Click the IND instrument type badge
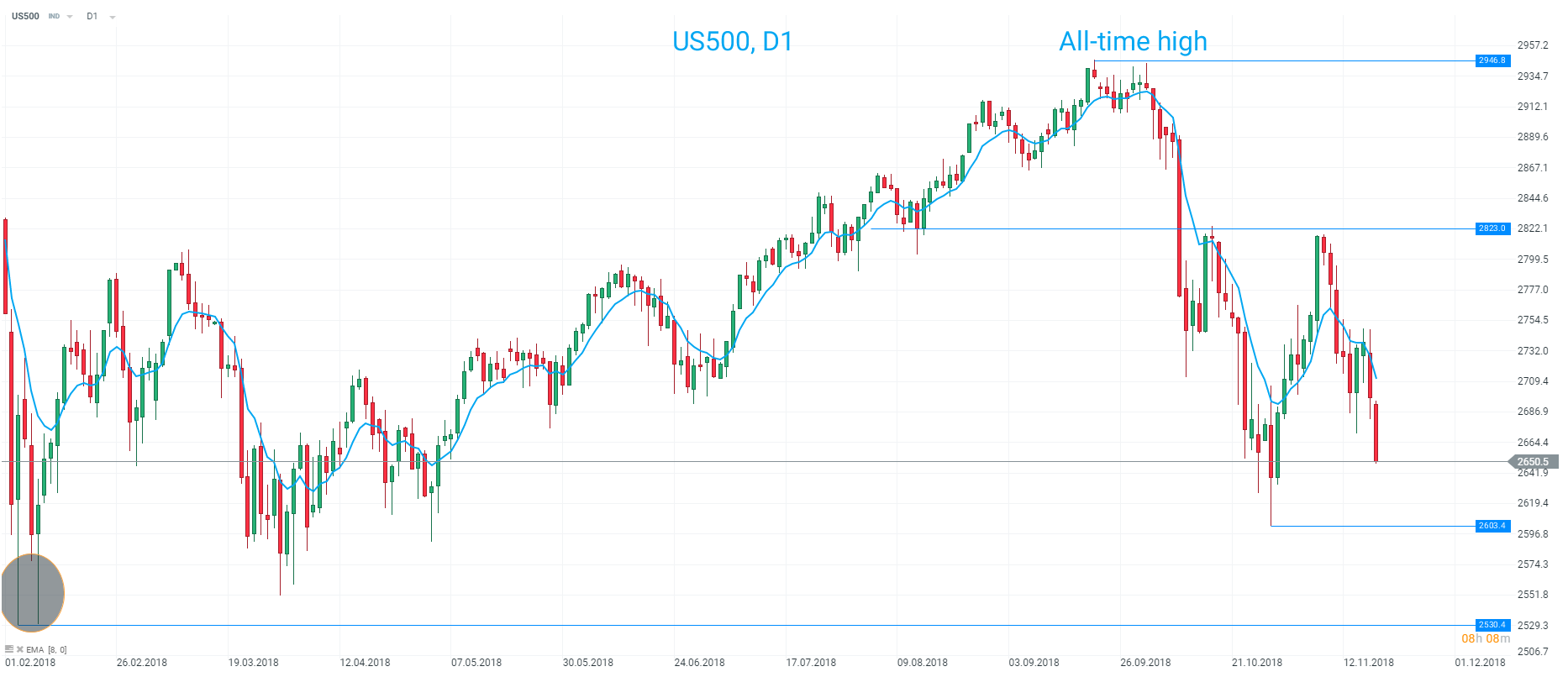This screenshot has width=1568, height=677. pyautogui.click(x=54, y=17)
